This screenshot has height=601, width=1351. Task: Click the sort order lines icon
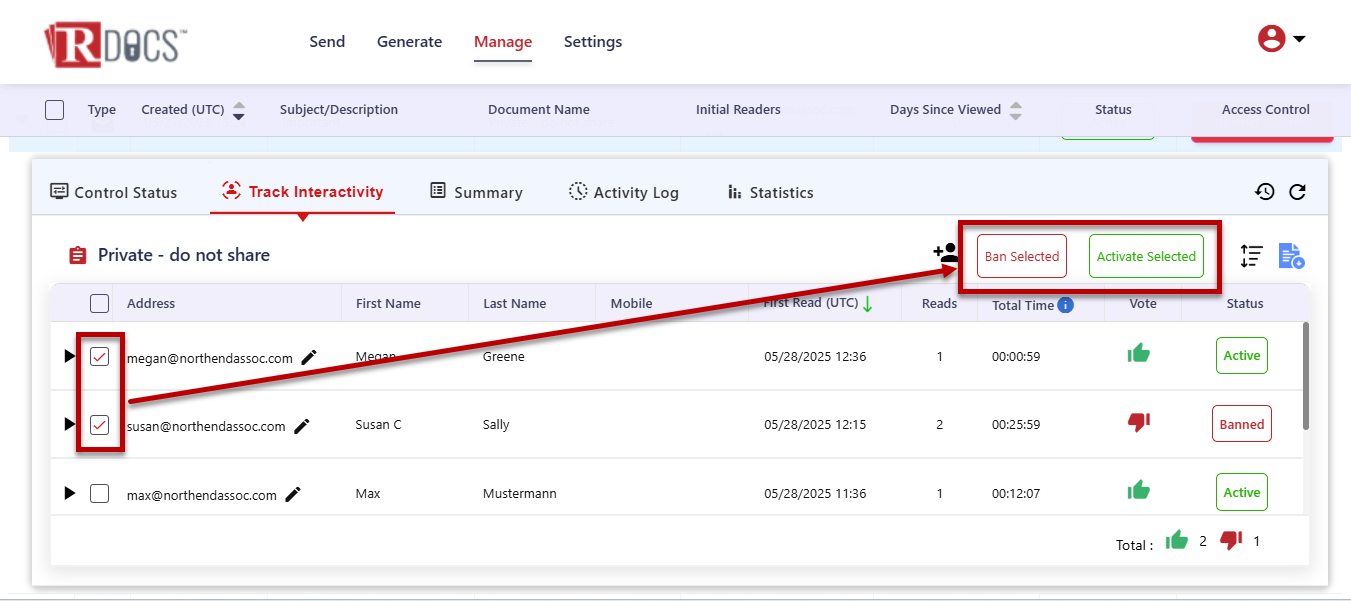pos(1251,256)
